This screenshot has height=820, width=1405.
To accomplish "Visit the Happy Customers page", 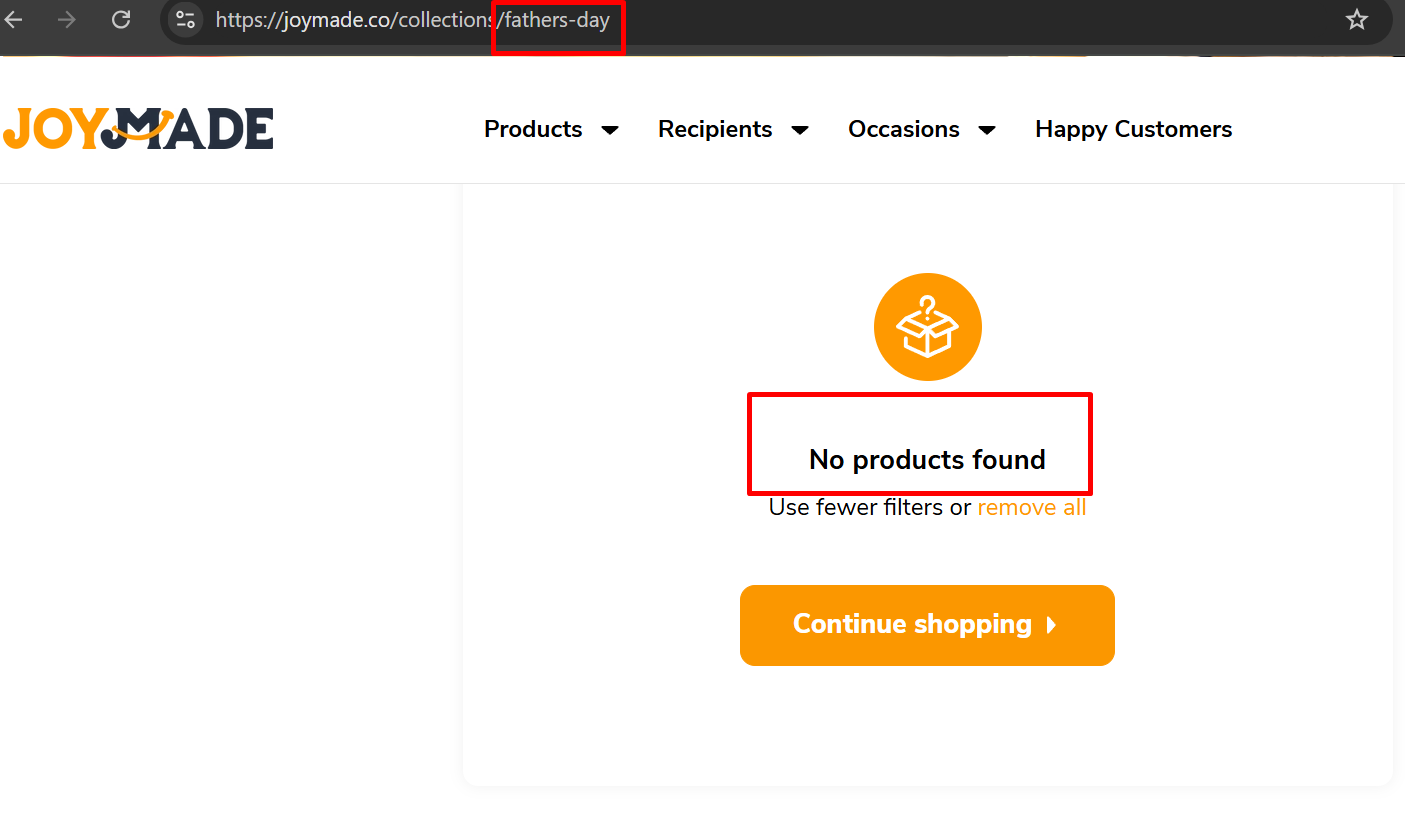I will point(1133,129).
